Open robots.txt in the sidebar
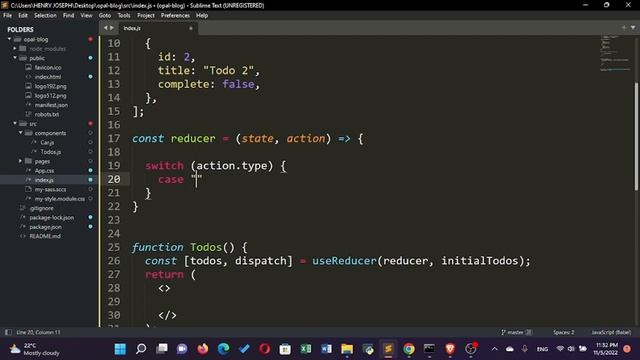The height and width of the screenshot is (360, 640). click(x=47, y=114)
